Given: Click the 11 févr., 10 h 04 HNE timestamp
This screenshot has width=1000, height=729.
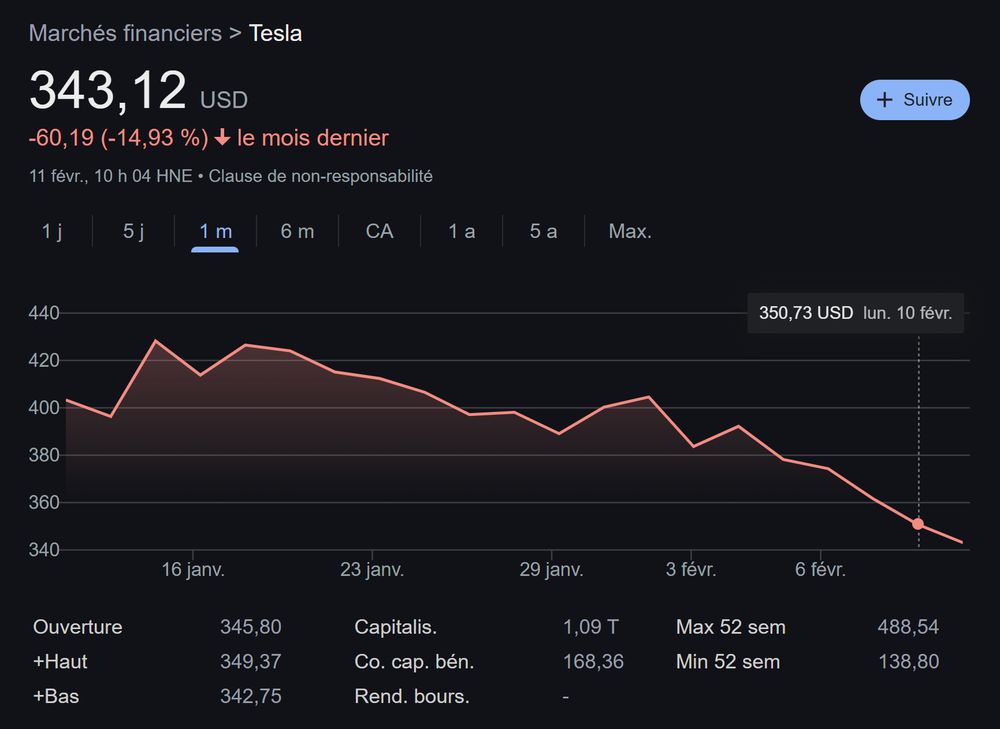Looking at the screenshot, I should (110, 176).
